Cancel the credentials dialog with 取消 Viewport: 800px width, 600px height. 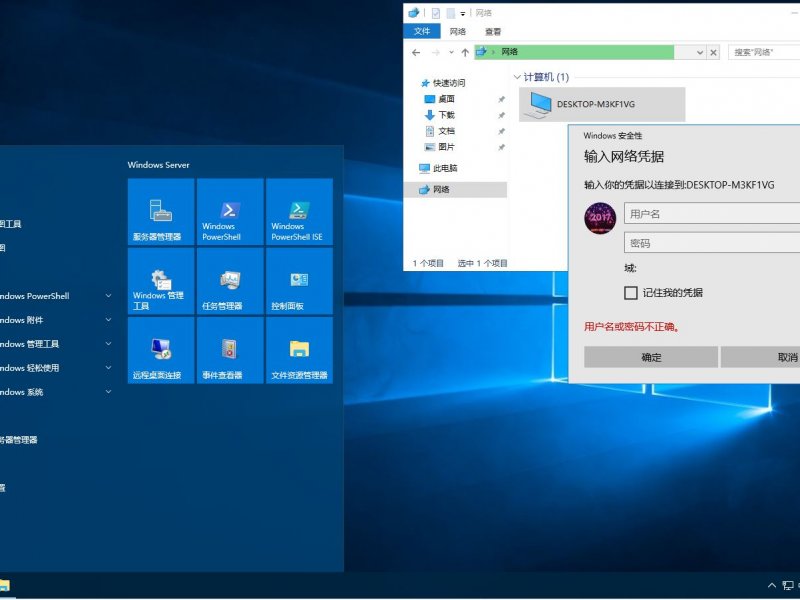coord(760,357)
